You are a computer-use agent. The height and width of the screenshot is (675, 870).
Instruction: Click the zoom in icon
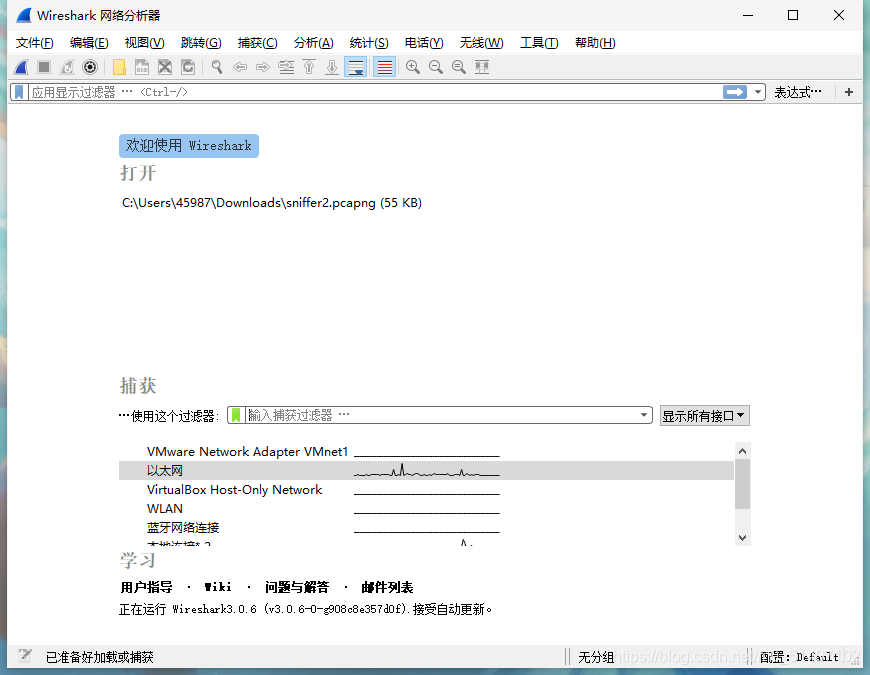click(x=413, y=68)
